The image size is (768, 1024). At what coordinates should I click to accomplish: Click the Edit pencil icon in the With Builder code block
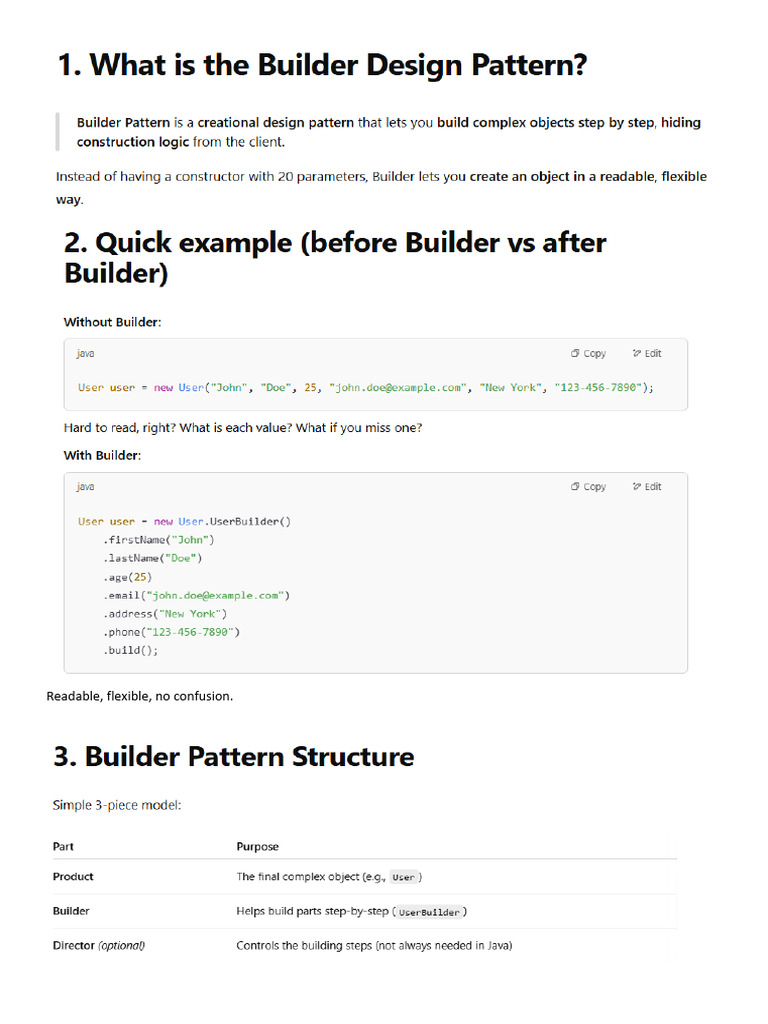637,487
